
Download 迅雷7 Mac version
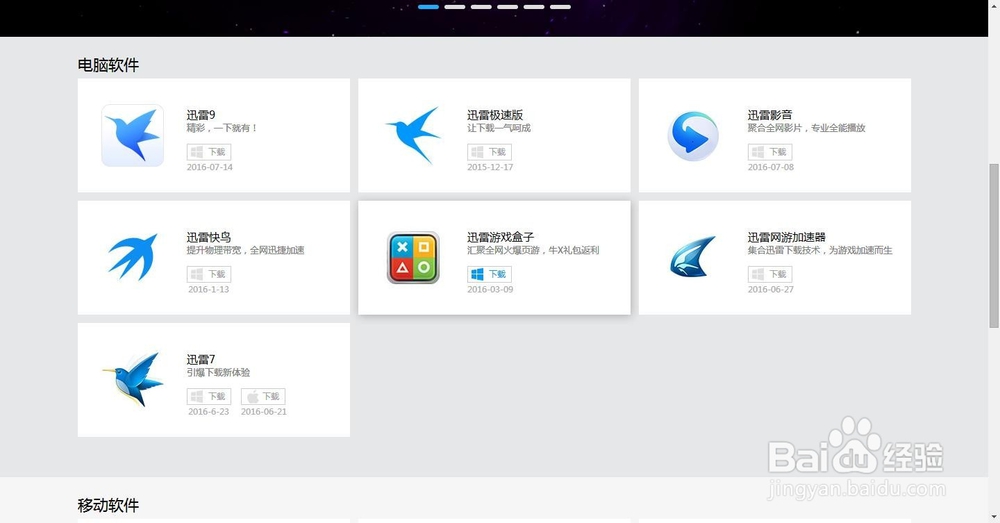[x=263, y=396]
